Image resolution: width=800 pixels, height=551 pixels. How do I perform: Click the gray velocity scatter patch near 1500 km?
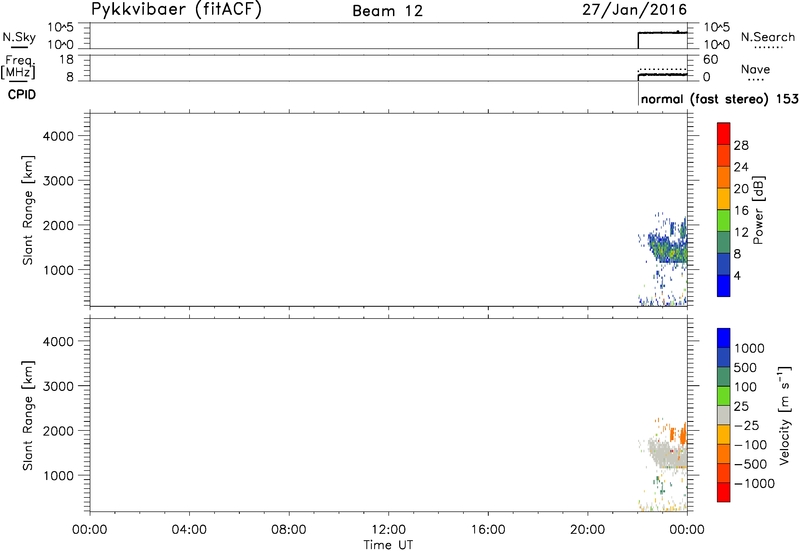tap(666, 453)
